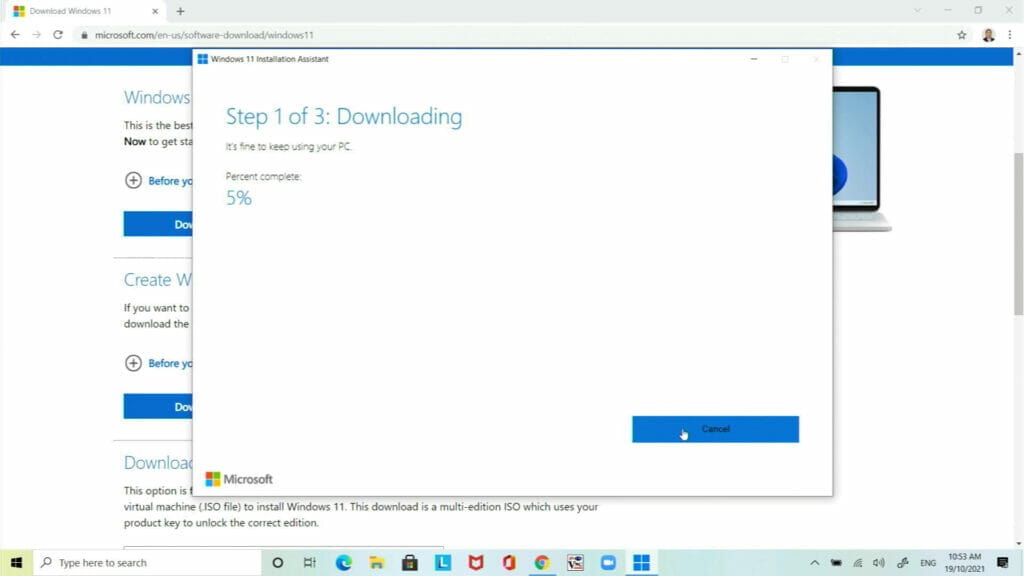Expand the first 'Before you' section
The height and width of the screenshot is (576, 1024).
coord(134,181)
